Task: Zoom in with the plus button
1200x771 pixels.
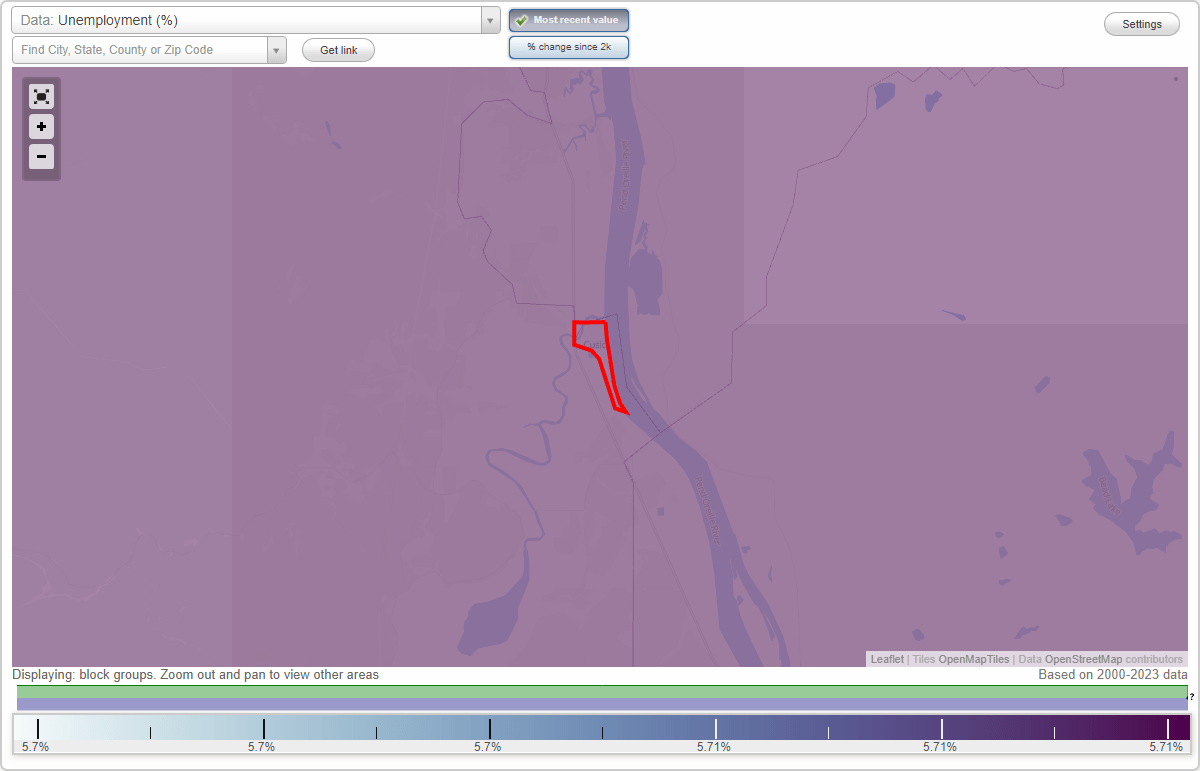Action: point(41,127)
